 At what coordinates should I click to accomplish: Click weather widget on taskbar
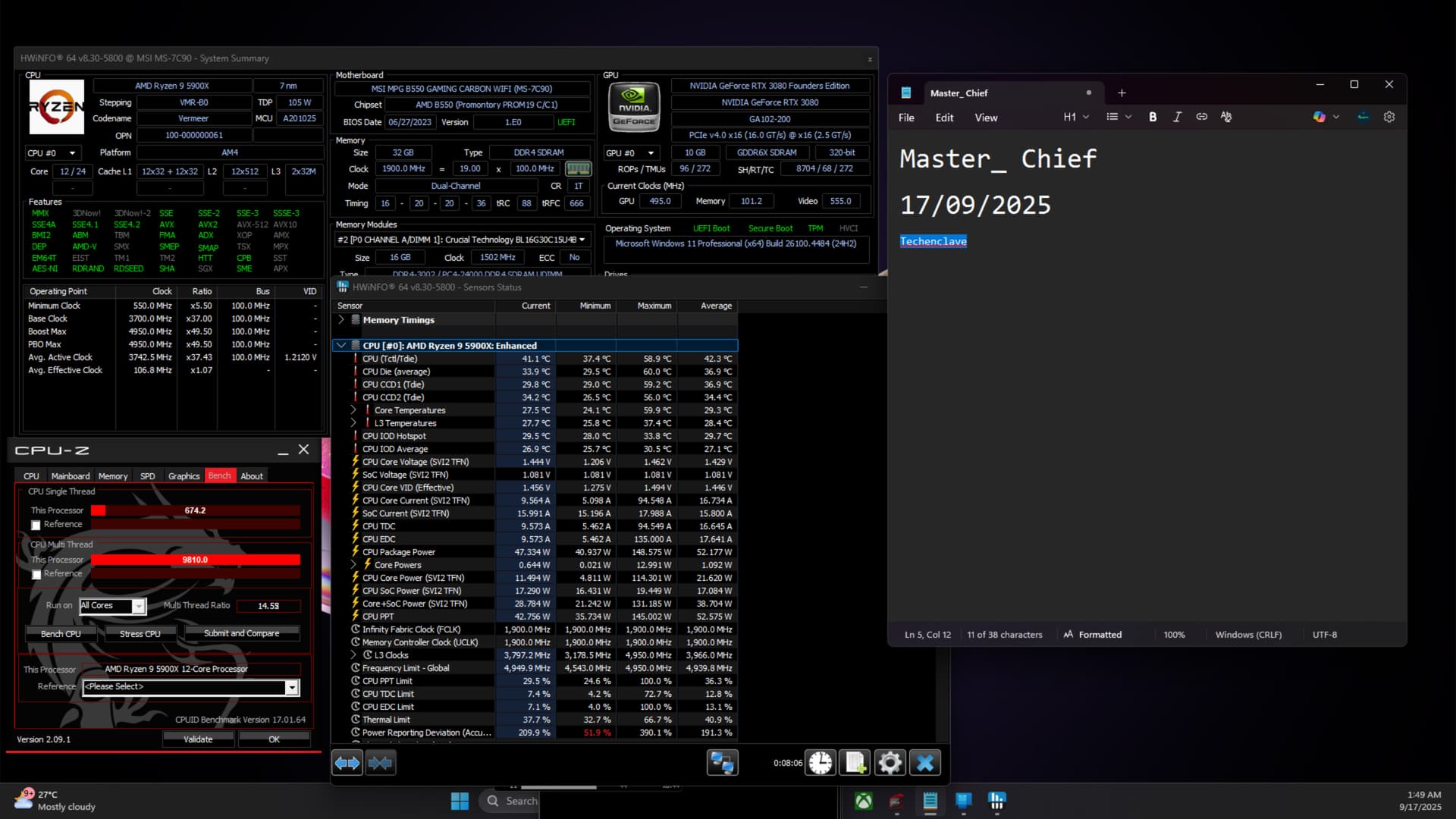pyautogui.click(x=55, y=801)
